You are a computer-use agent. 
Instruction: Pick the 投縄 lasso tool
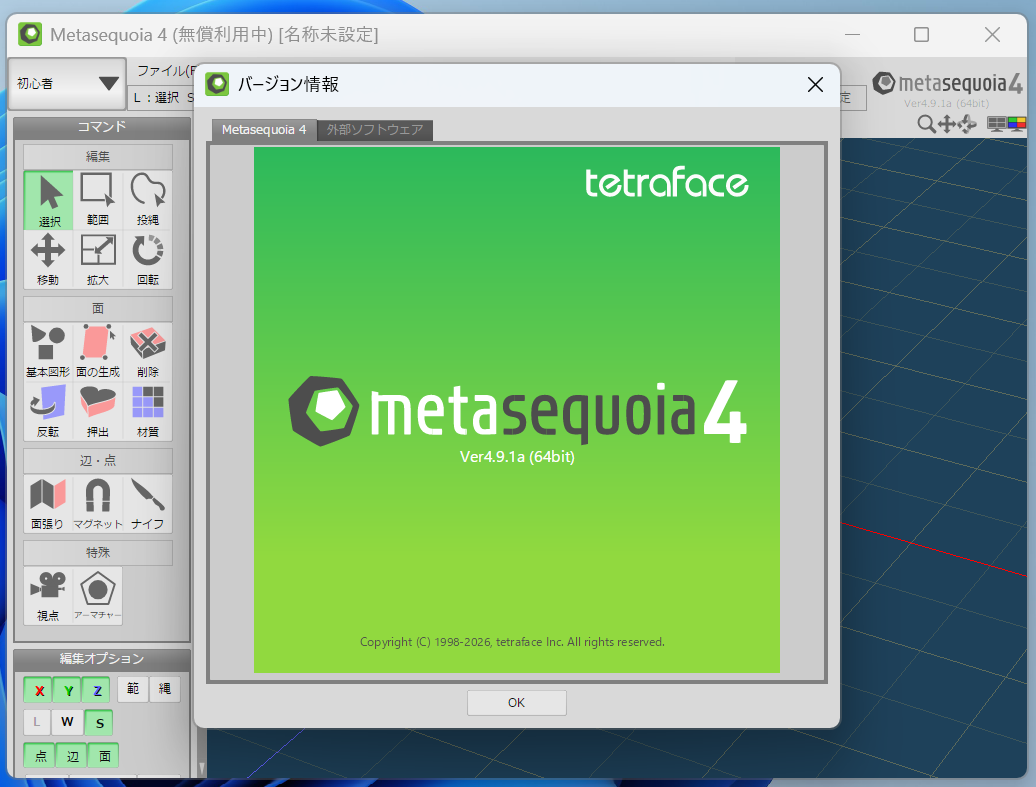click(x=147, y=200)
